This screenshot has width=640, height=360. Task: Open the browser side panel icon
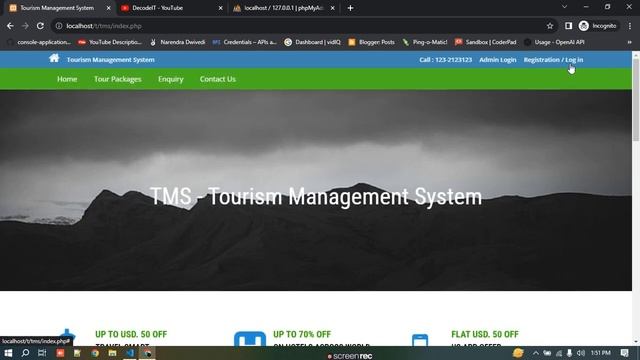568,26
